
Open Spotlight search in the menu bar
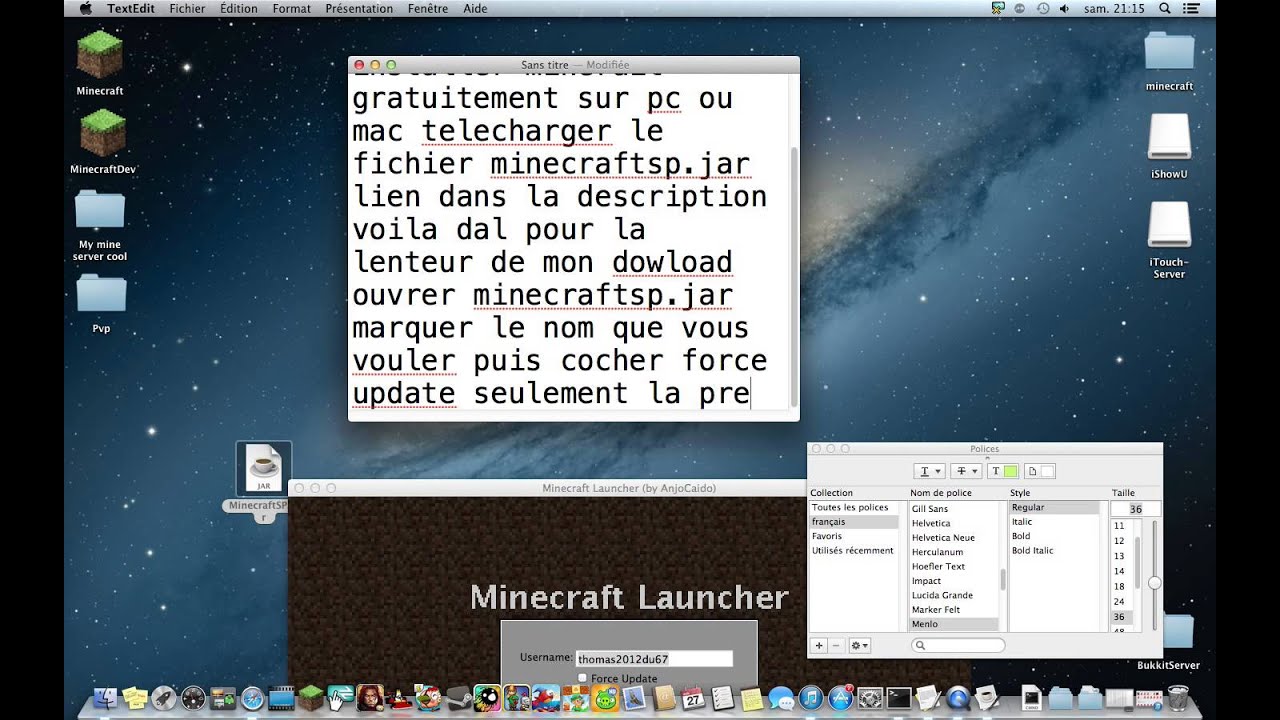coord(1164,8)
